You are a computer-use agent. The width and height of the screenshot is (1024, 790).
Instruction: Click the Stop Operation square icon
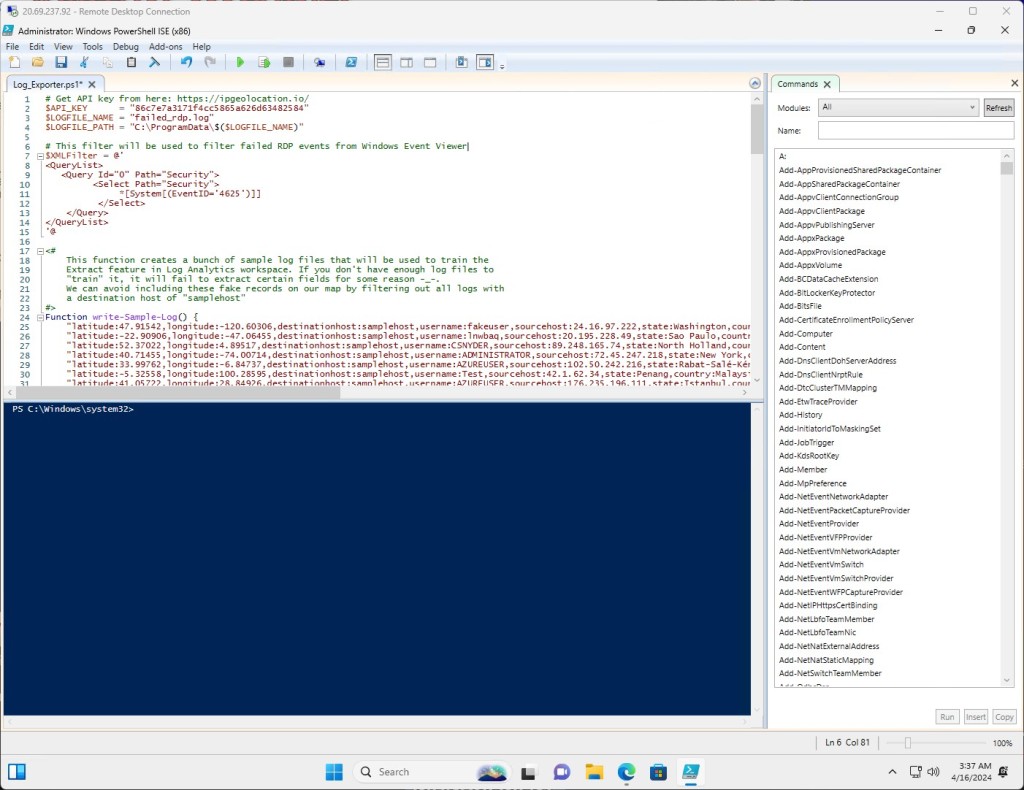(x=288, y=62)
